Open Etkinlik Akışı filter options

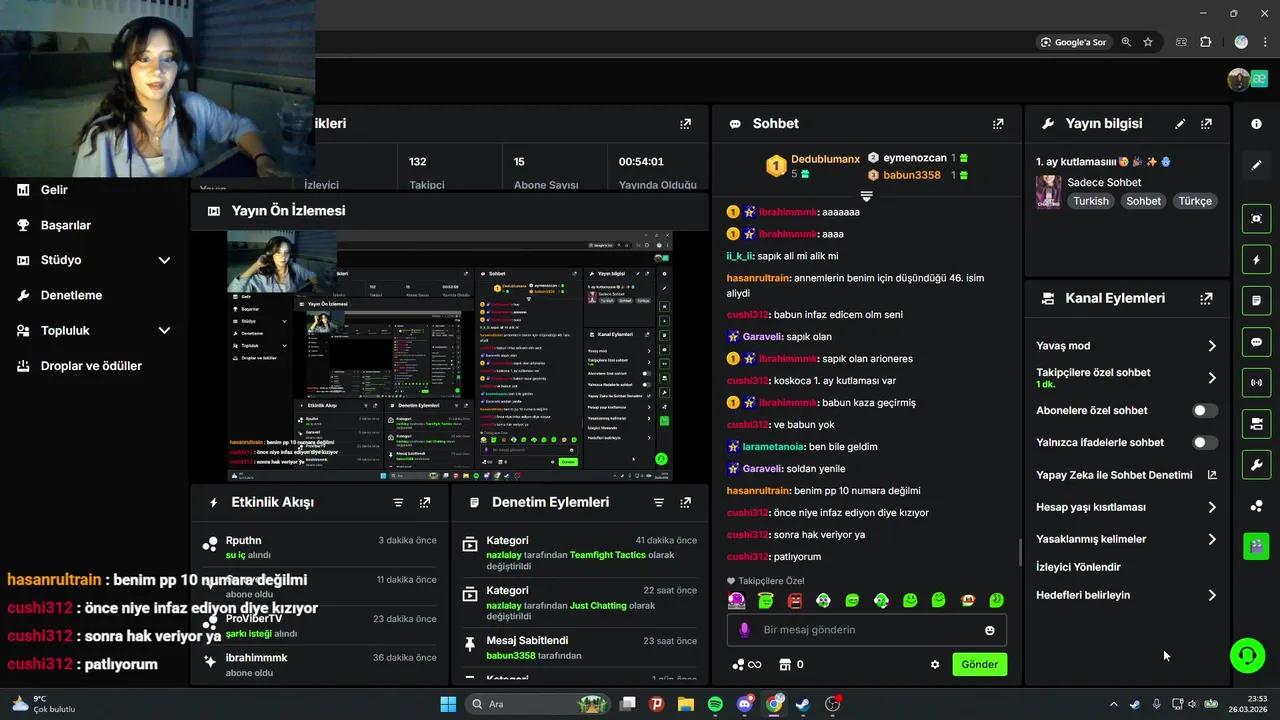tap(398, 502)
